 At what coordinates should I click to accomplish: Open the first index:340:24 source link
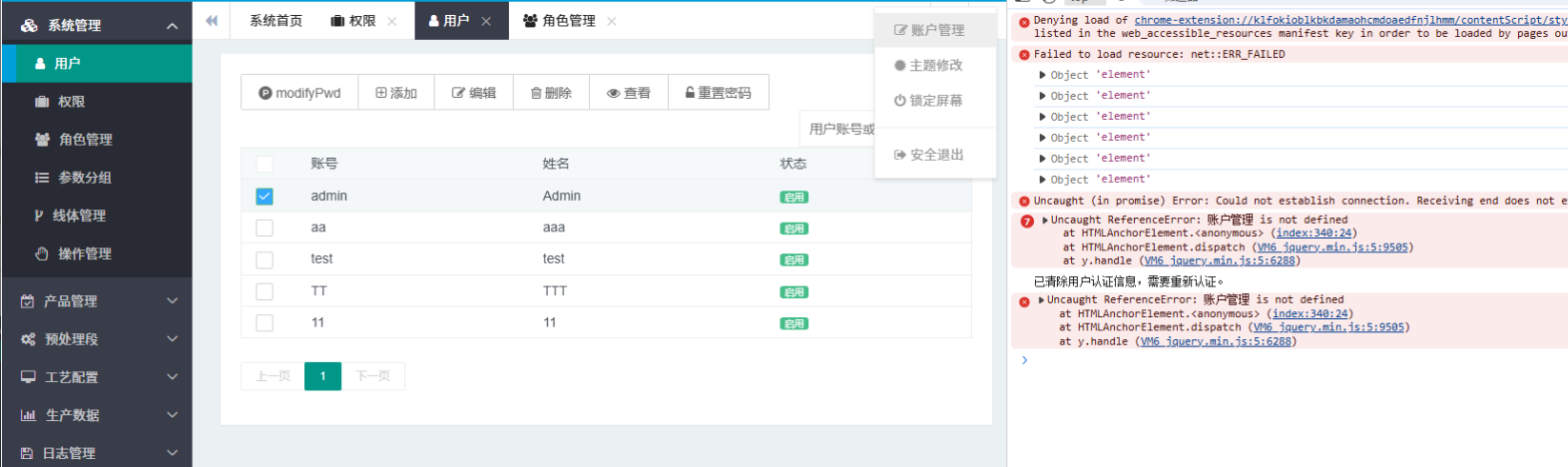tap(1314, 233)
